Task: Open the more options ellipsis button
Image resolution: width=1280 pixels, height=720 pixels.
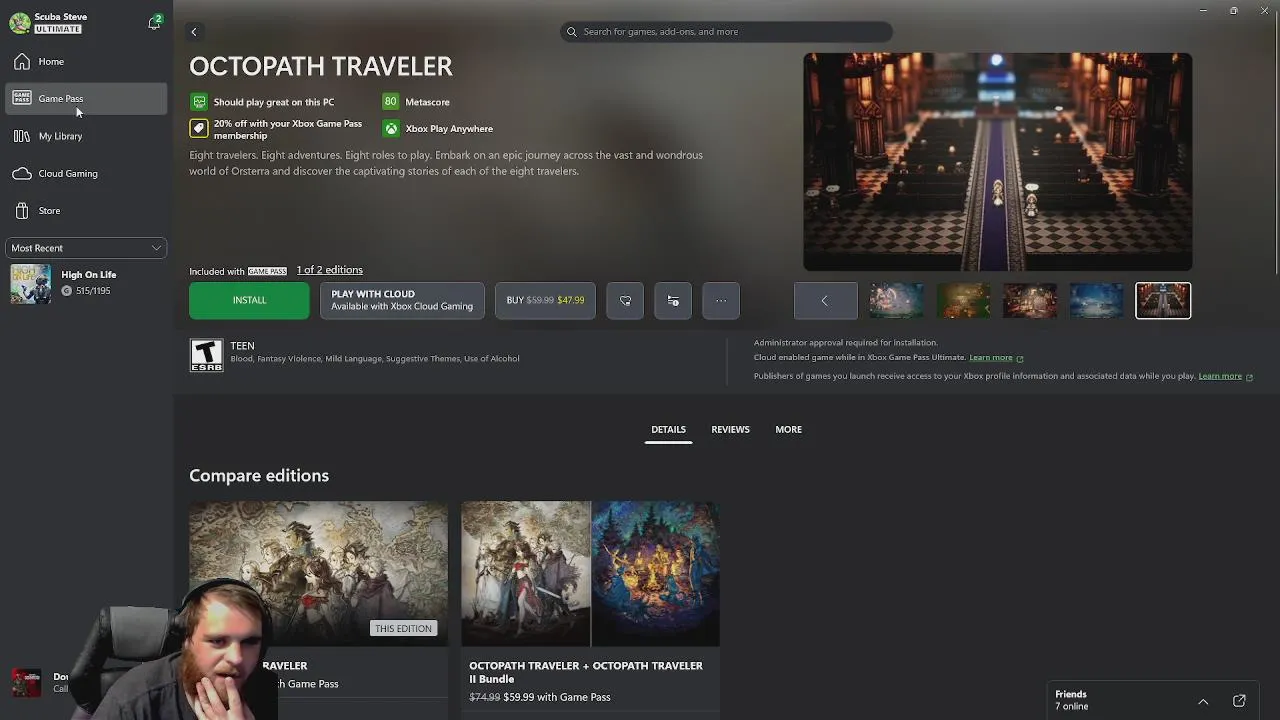Action: click(721, 300)
